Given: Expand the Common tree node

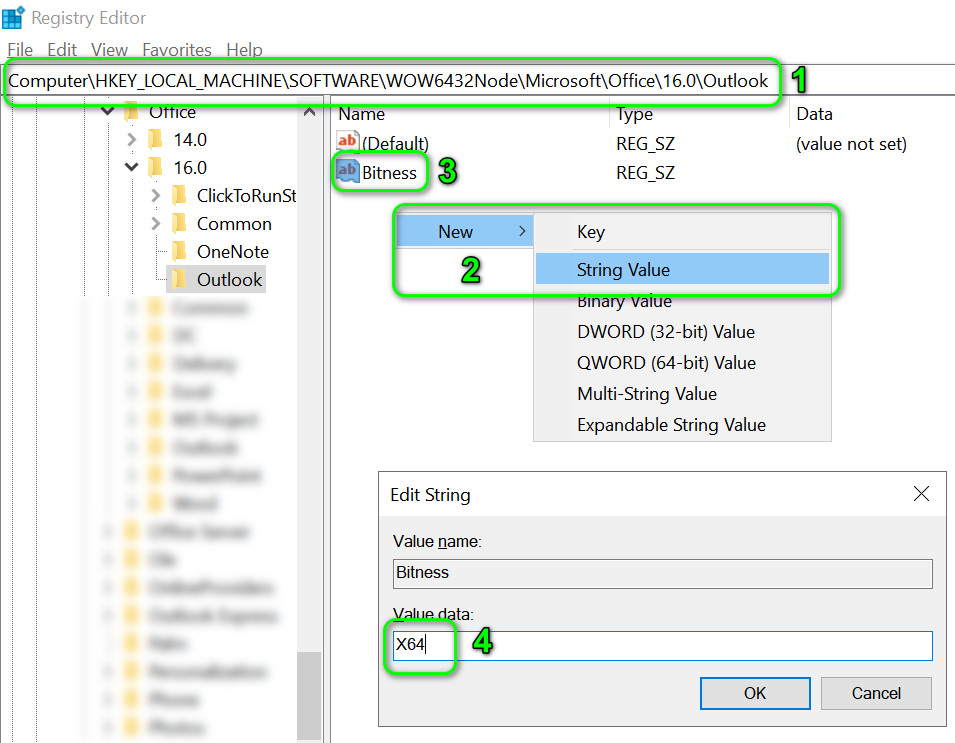Looking at the screenshot, I should point(155,224).
